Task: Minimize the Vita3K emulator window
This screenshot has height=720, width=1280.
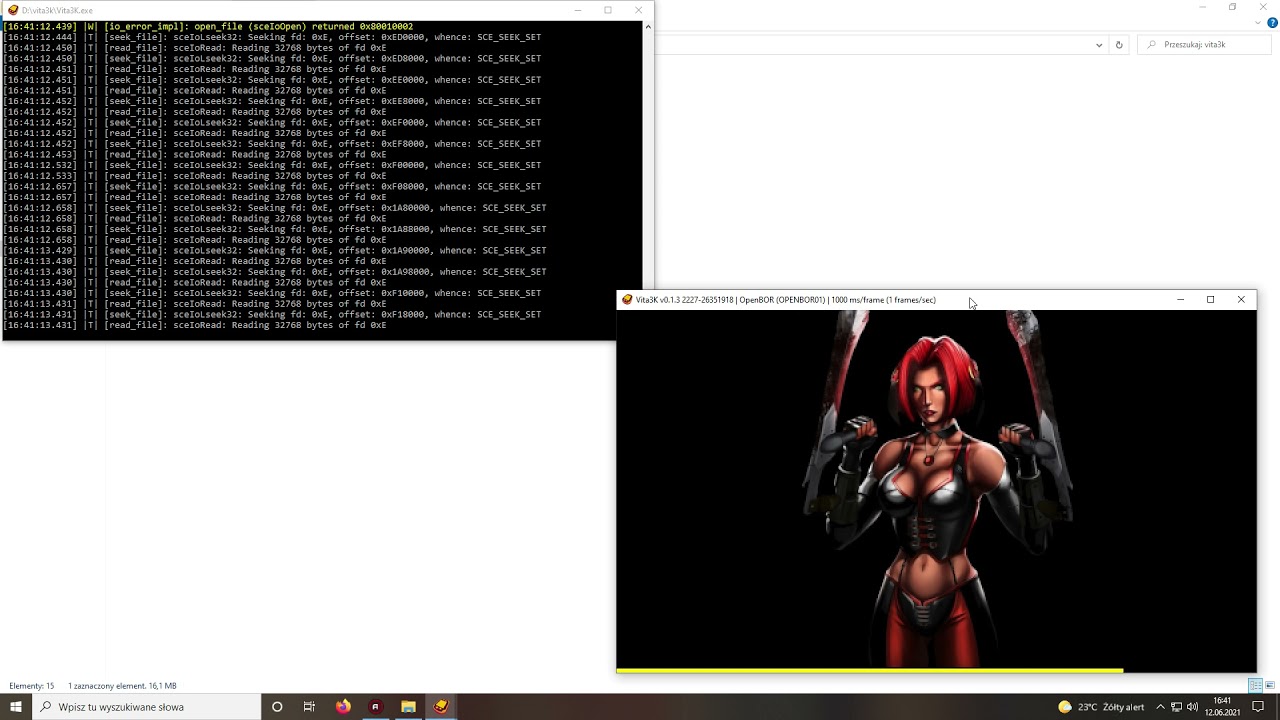Action: click(1180, 300)
